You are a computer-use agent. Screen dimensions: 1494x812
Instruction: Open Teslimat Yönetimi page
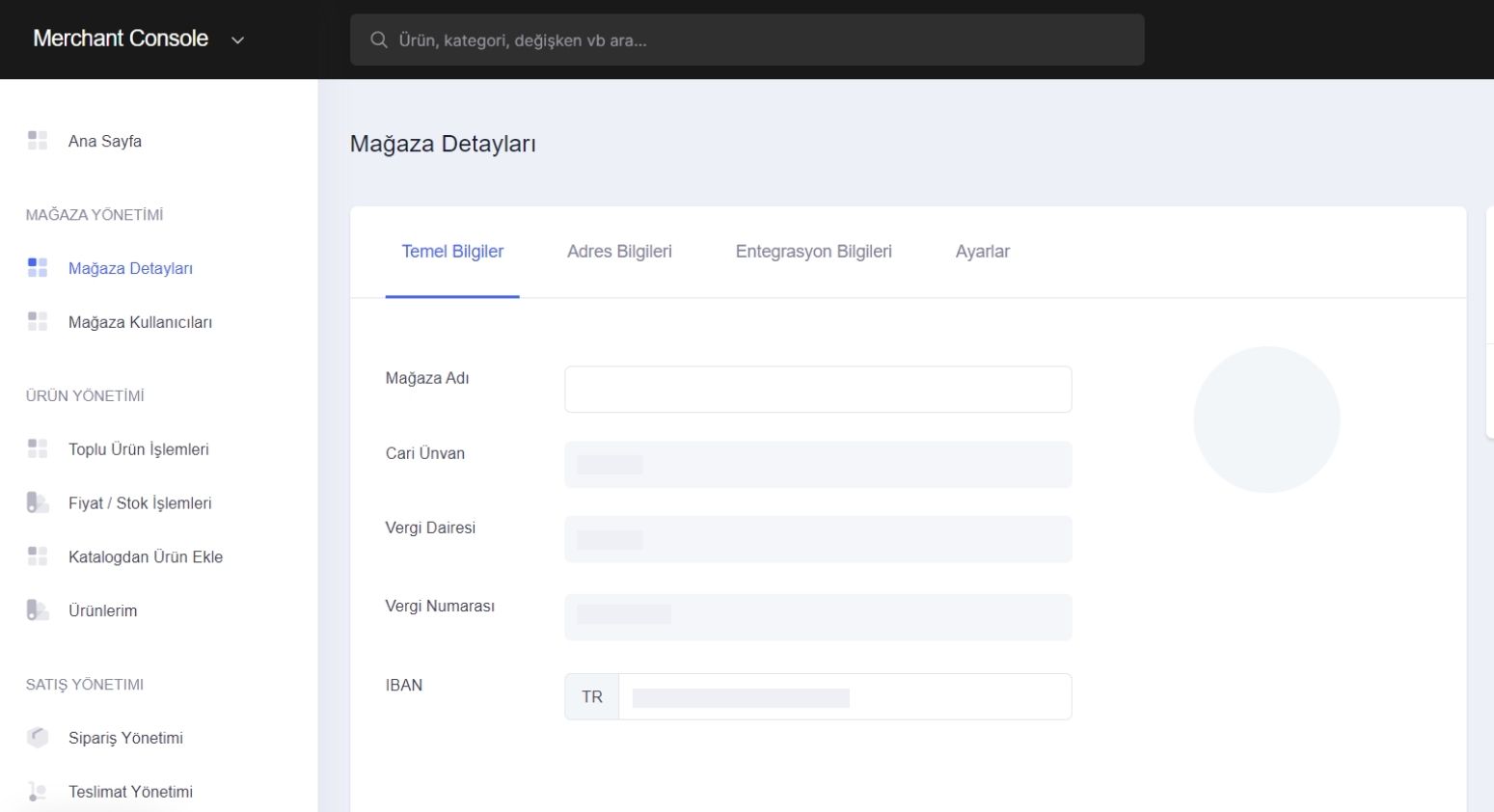click(130, 792)
